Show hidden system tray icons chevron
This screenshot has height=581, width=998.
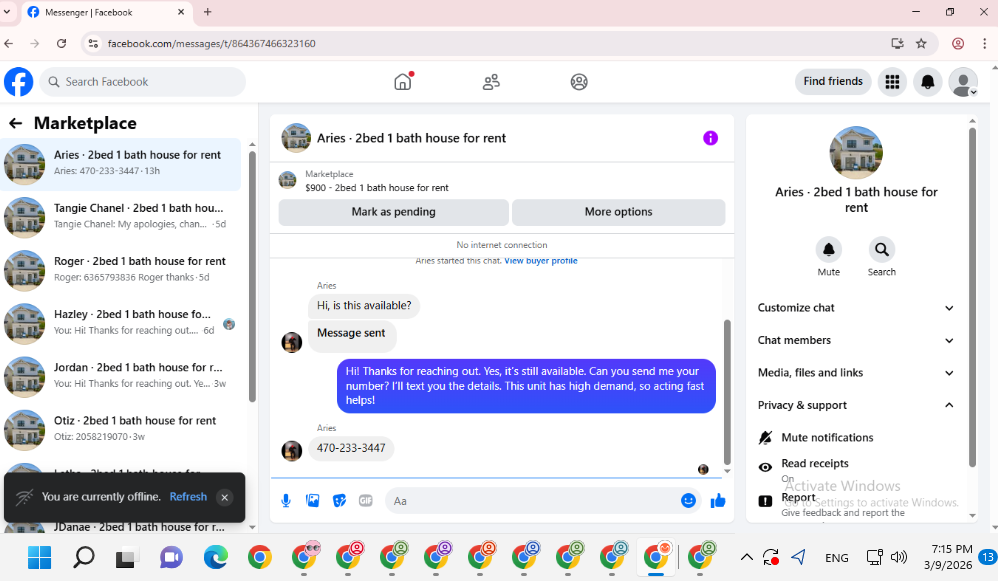tap(747, 557)
